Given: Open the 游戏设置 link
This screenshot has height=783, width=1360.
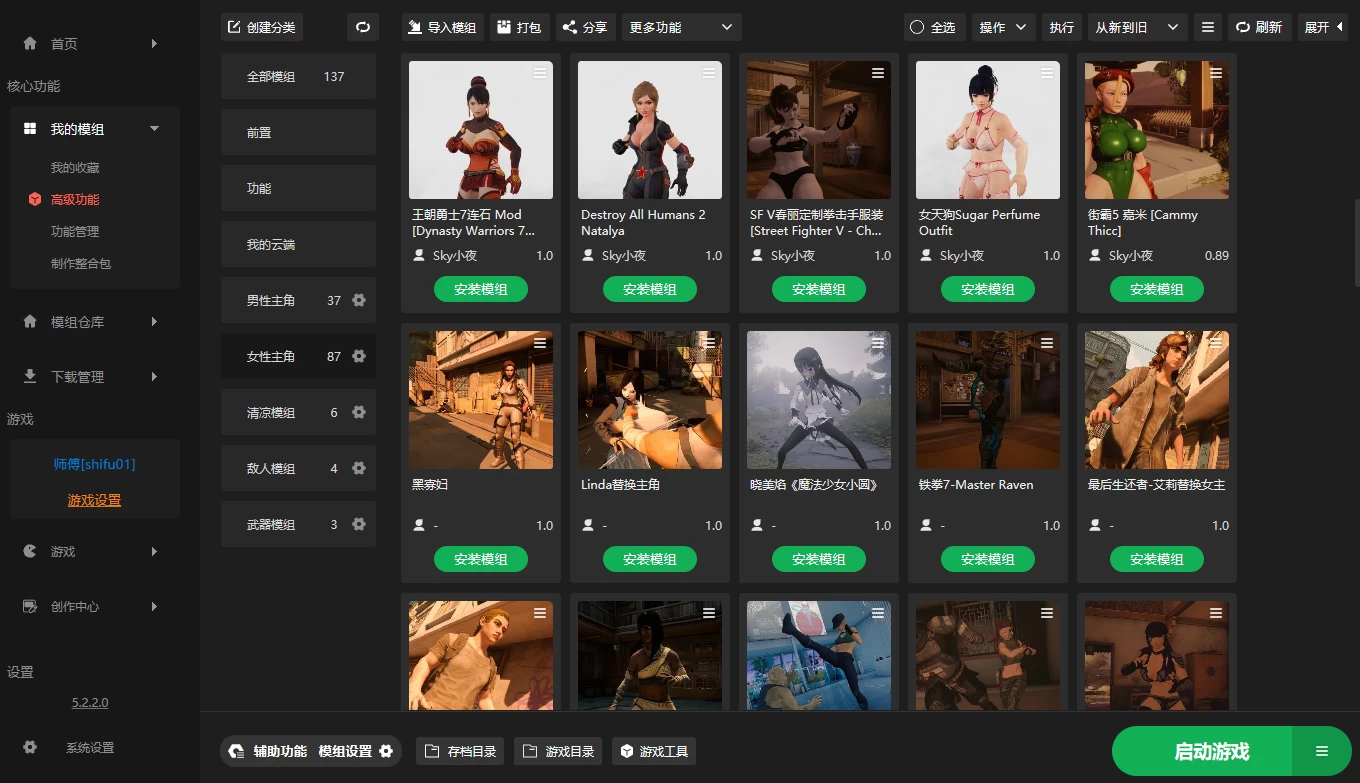Looking at the screenshot, I should point(93,499).
